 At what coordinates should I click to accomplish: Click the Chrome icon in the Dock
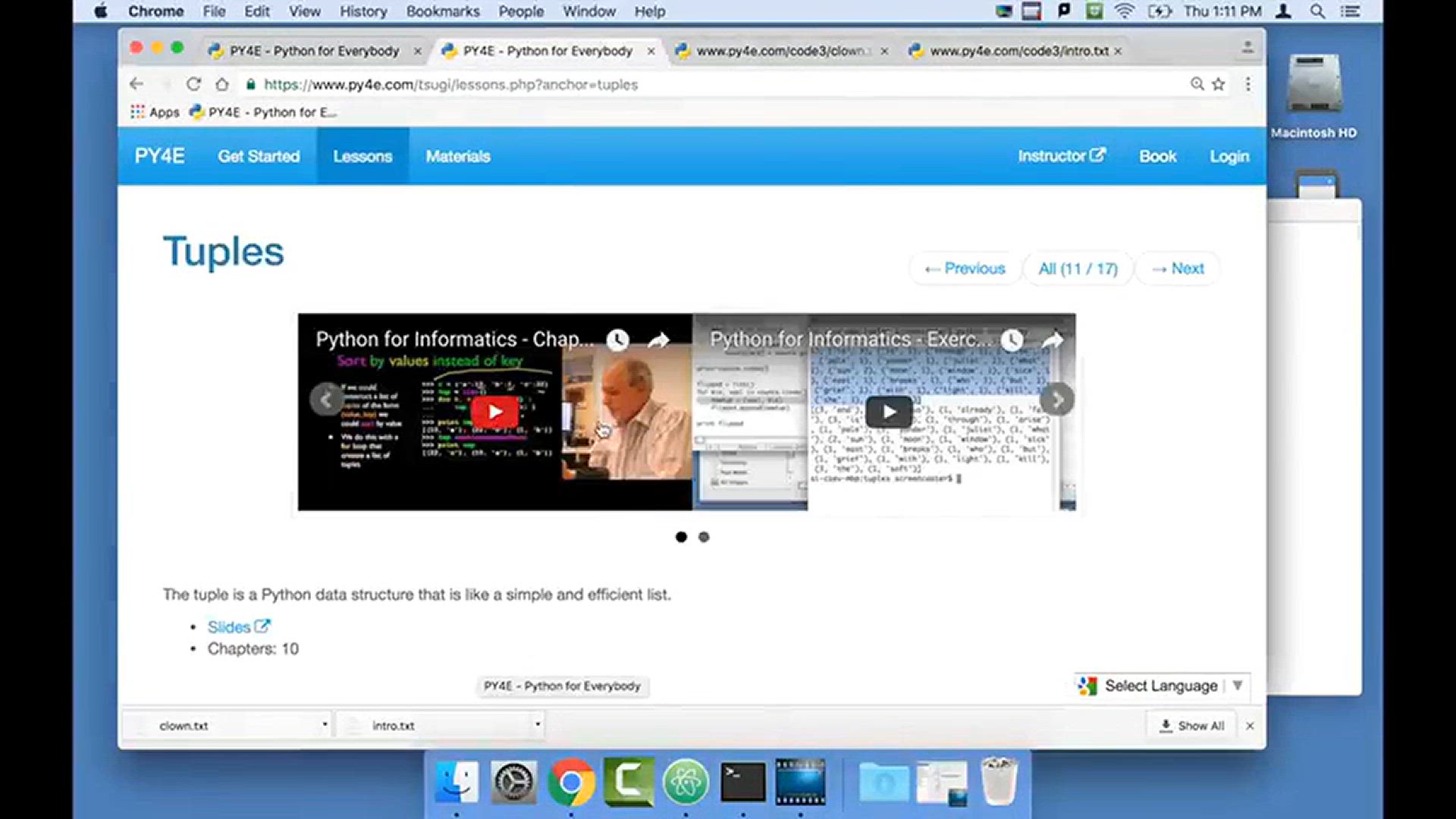pos(571,782)
